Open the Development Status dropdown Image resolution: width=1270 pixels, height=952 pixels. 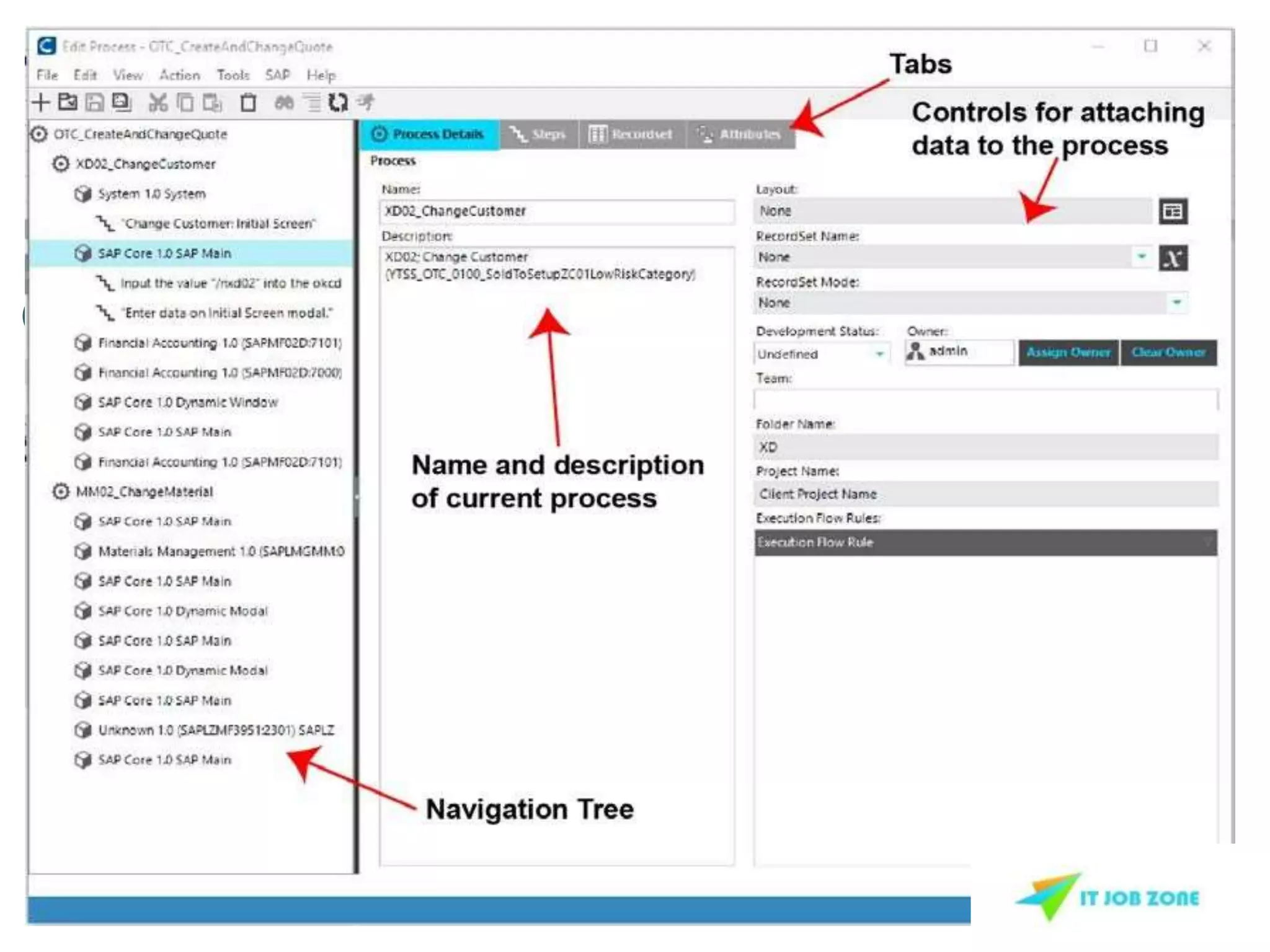(879, 354)
